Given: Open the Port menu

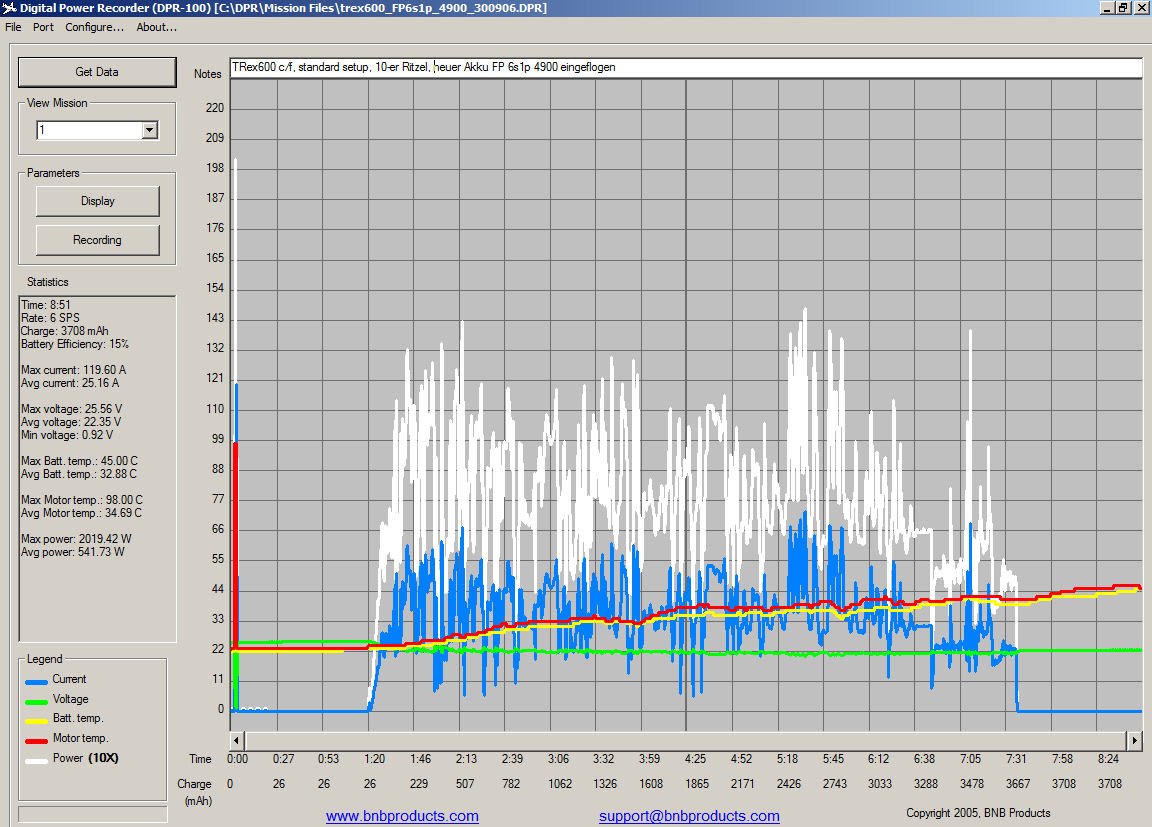Looking at the screenshot, I should (43, 27).
